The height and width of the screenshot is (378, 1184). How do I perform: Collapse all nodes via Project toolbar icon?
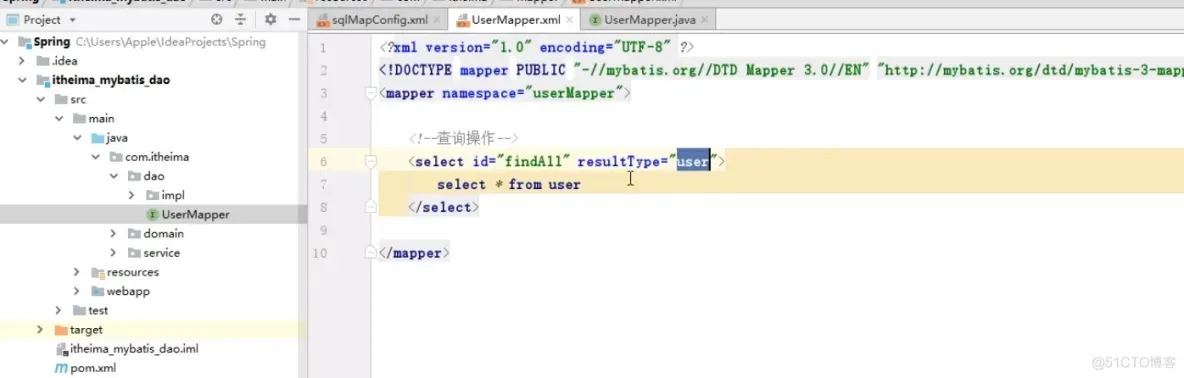pyautogui.click(x=241, y=20)
